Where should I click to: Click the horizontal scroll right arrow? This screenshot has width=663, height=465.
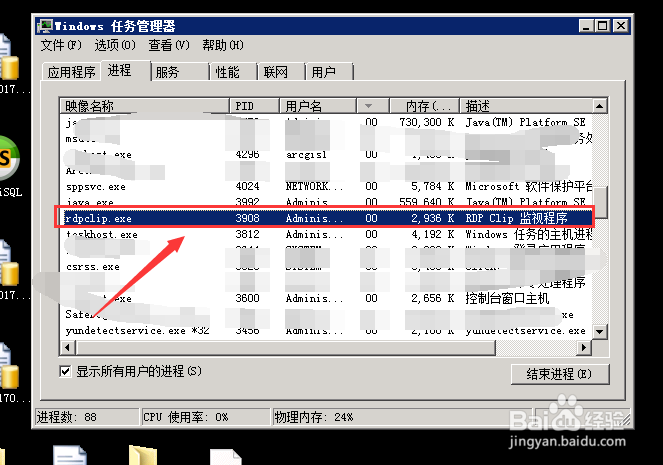[584, 347]
